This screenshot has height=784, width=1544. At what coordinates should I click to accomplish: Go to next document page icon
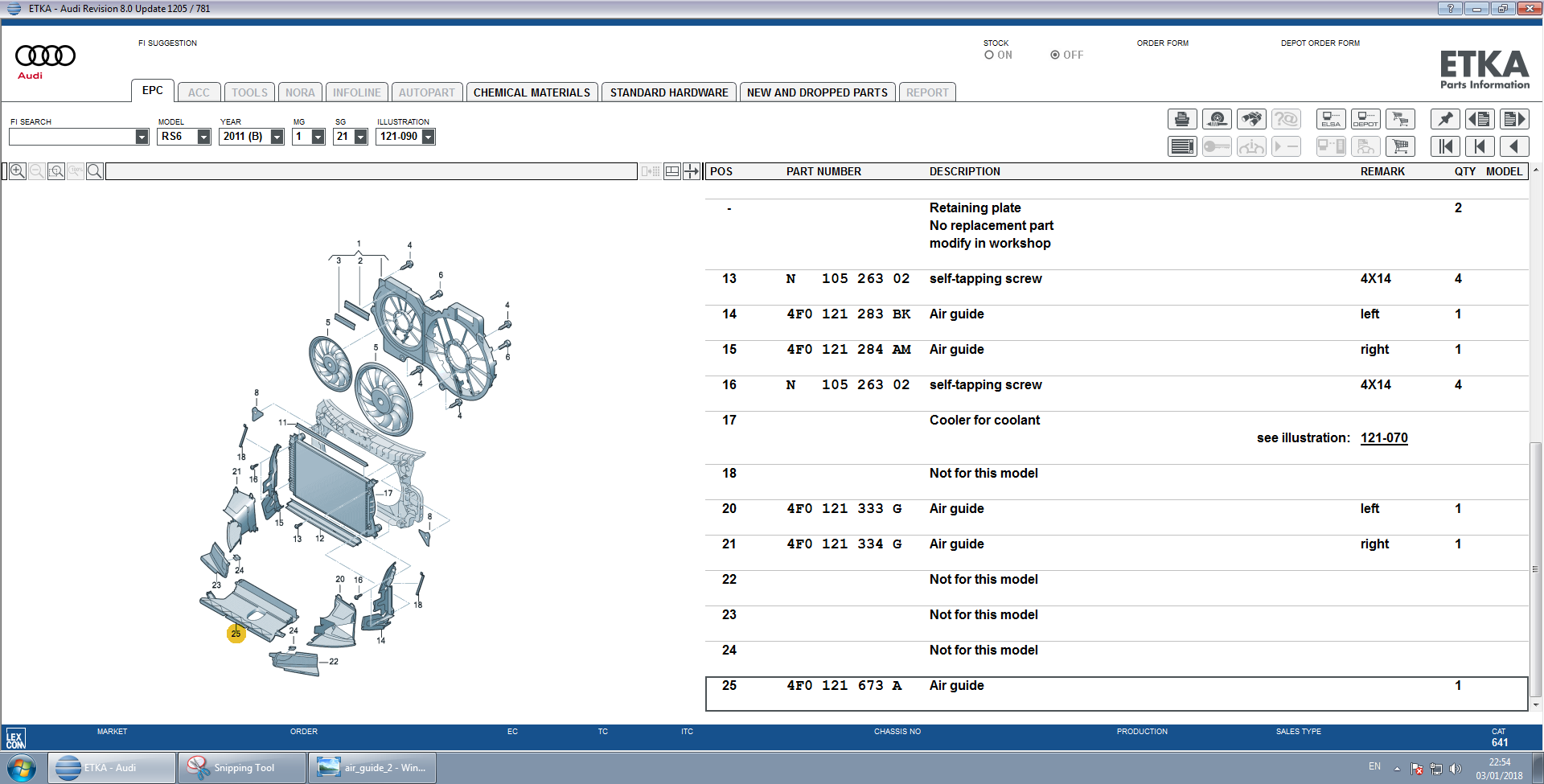[x=1514, y=119]
